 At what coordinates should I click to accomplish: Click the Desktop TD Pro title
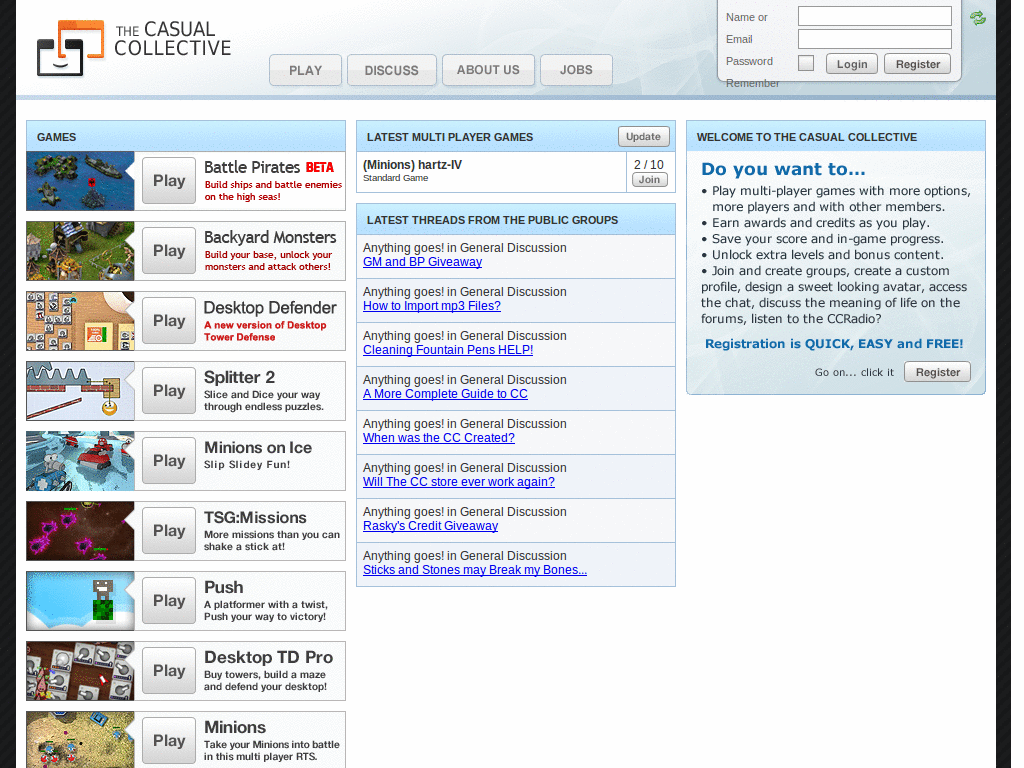click(x=268, y=657)
